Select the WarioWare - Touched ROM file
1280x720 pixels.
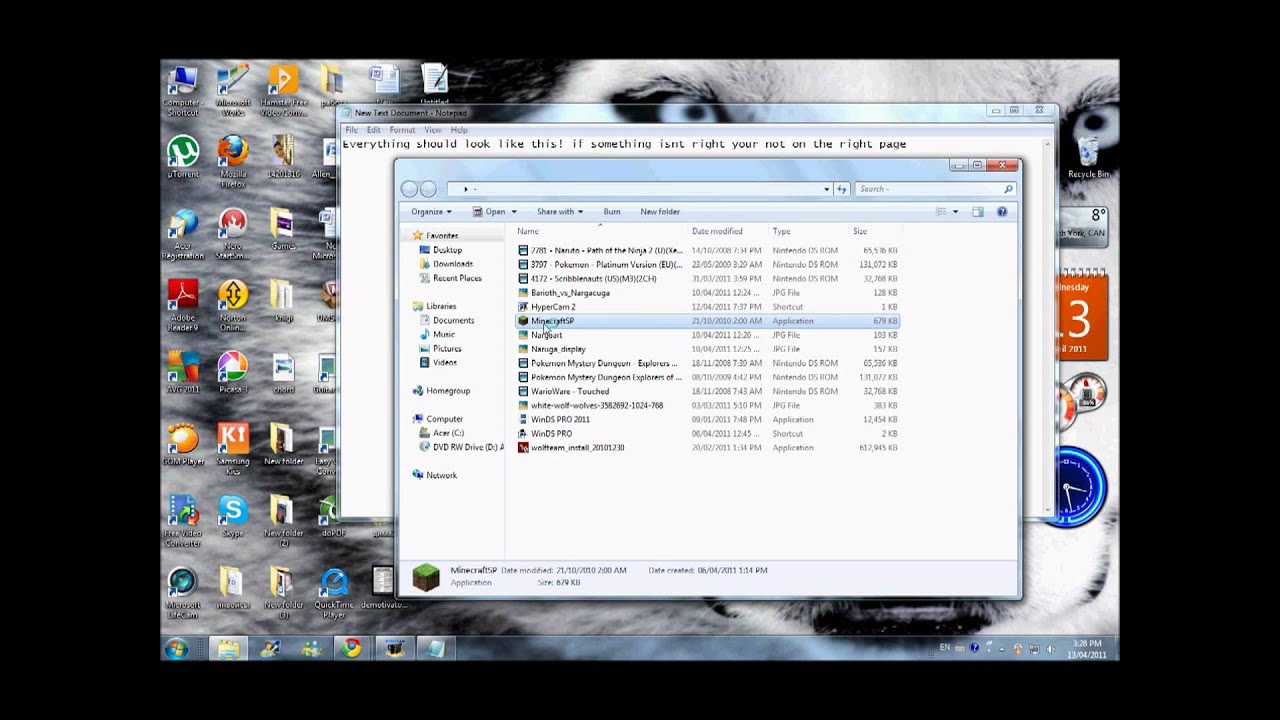707,392
